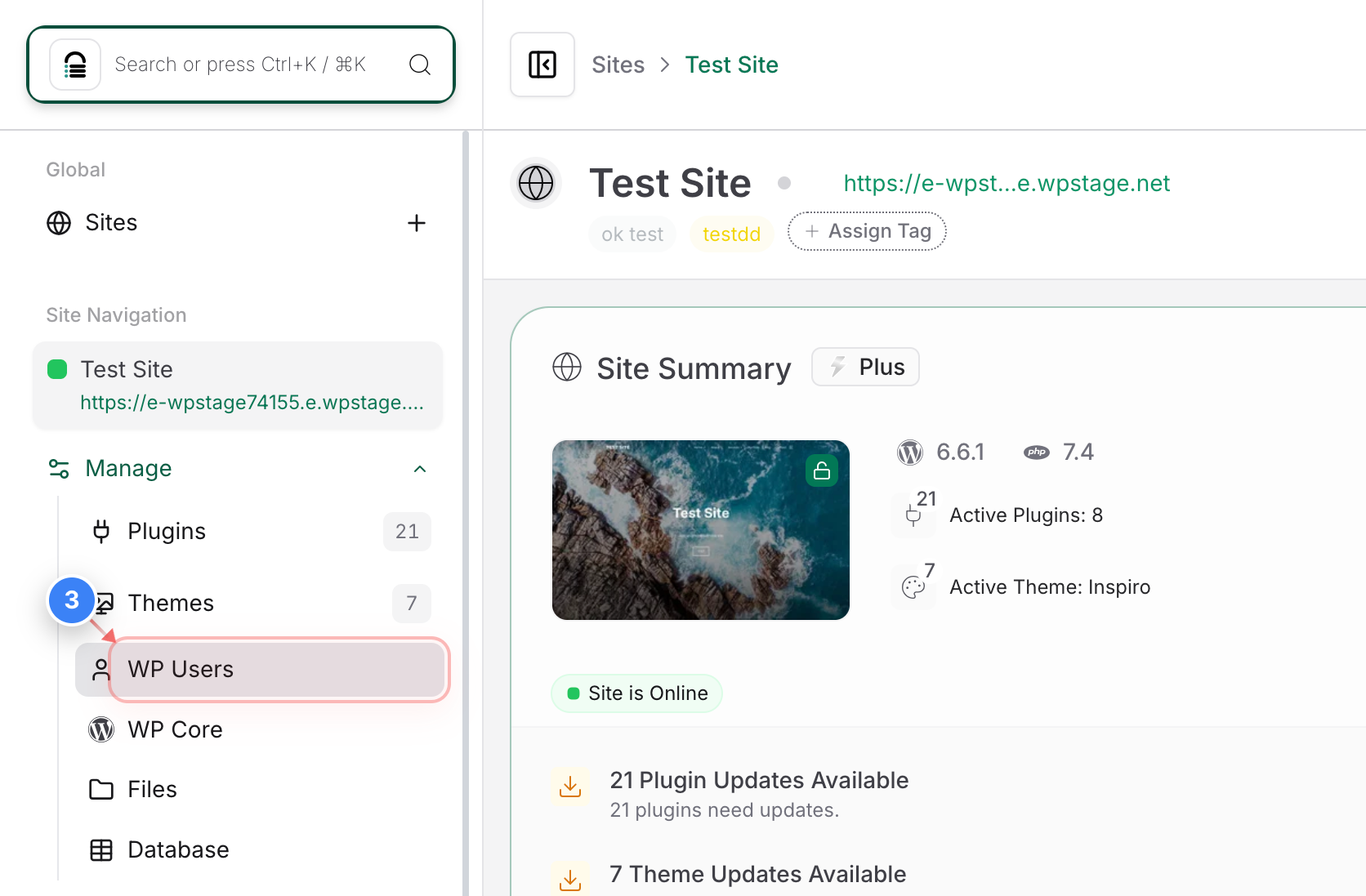This screenshot has width=1366, height=896.
Task: Open 7 Theme Updates Available
Action: (758, 874)
